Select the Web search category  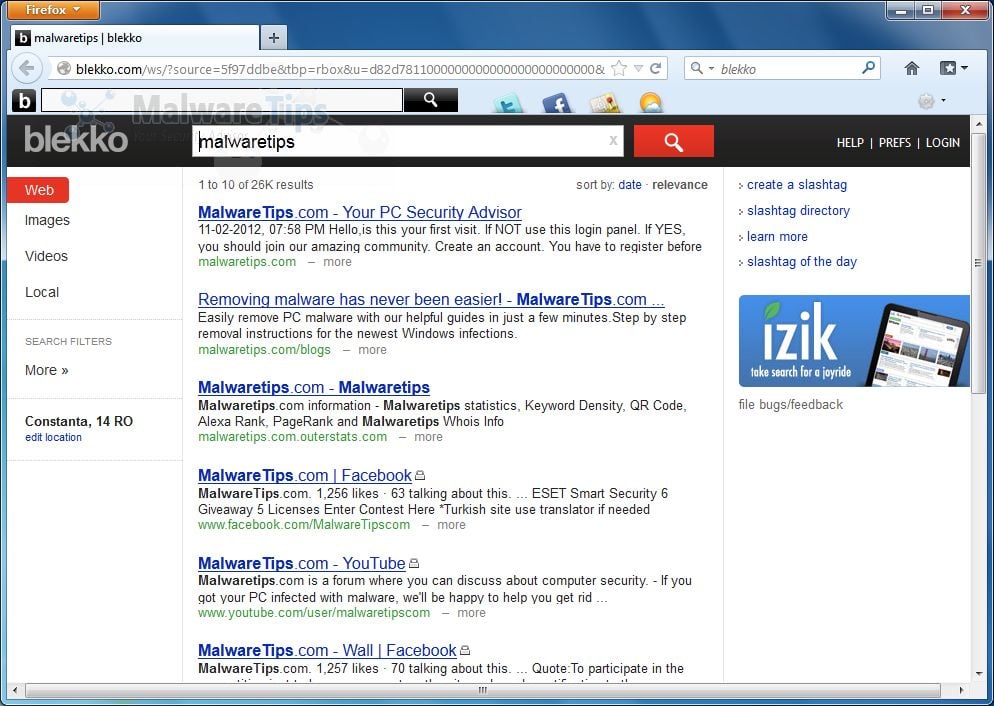(x=38, y=190)
